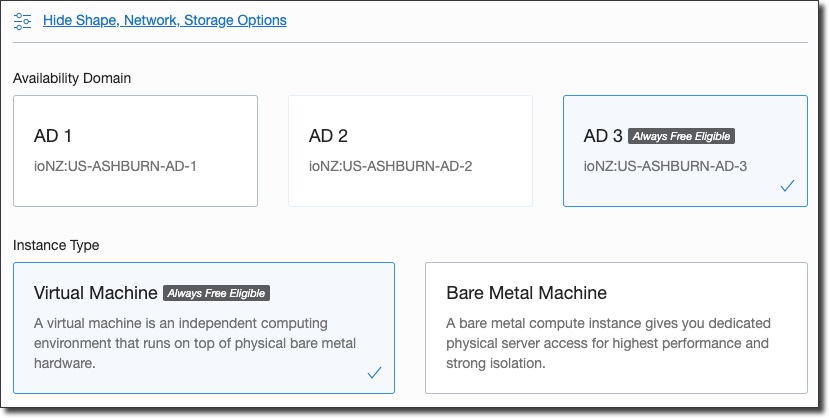Click the checkmark in the Virtual Machine card
Image resolution: width=829 pixels, height=418 pixels.
point(374,373)
